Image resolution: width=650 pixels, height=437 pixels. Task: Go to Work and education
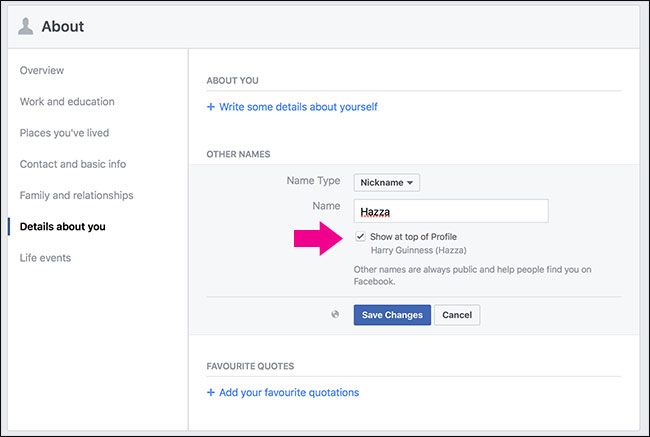(67, 101)
